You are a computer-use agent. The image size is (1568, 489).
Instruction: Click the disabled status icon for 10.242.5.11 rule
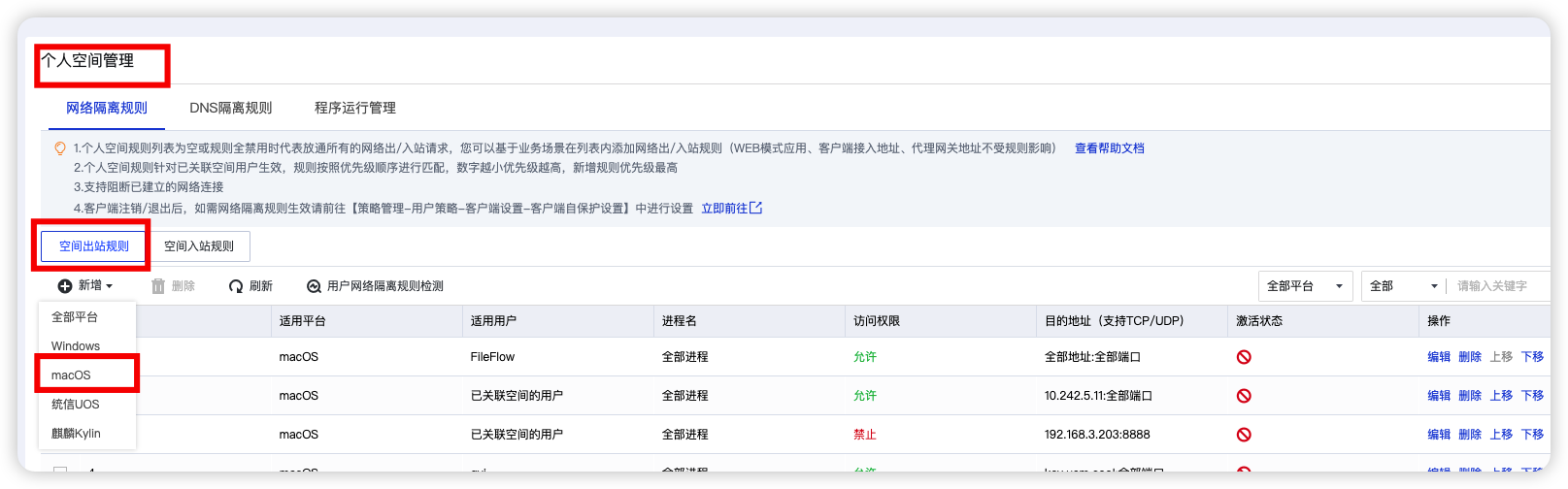coord(1244,396)
